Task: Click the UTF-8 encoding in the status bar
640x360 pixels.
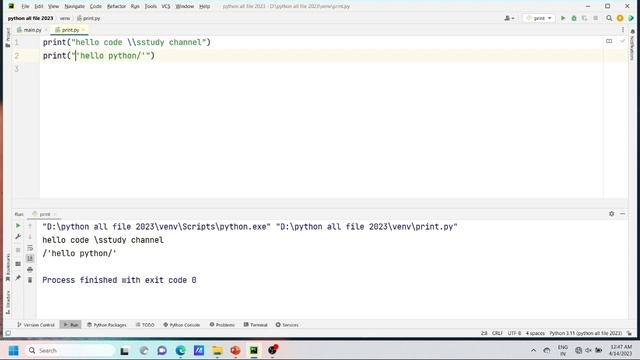Action: 514,333
